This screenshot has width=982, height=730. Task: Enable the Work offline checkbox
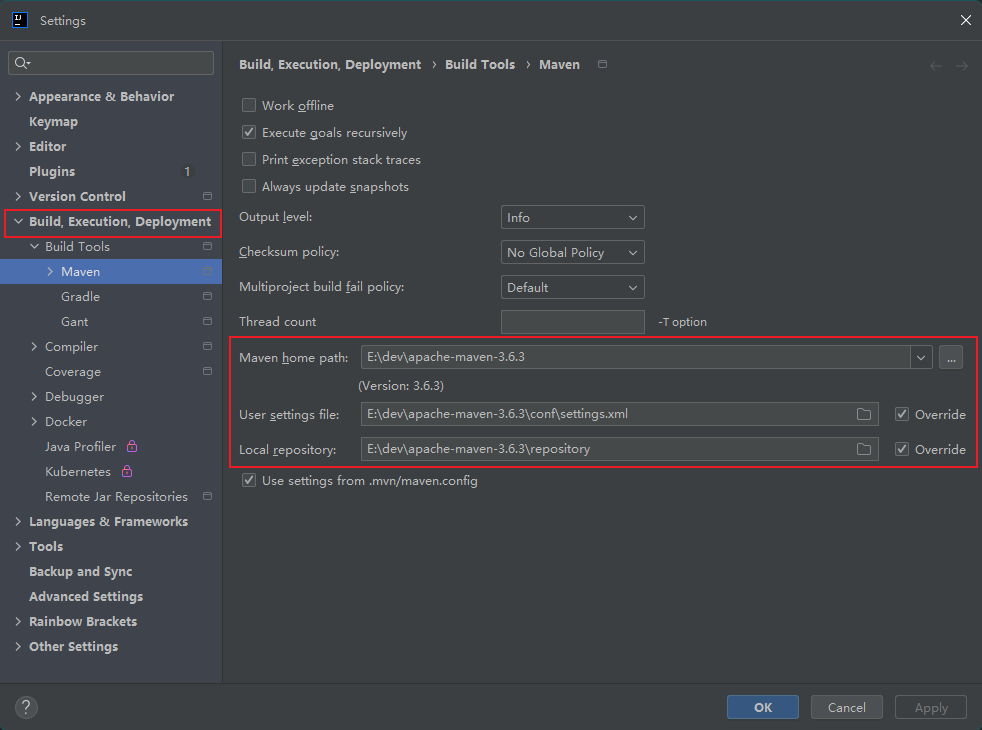point(248,105)
